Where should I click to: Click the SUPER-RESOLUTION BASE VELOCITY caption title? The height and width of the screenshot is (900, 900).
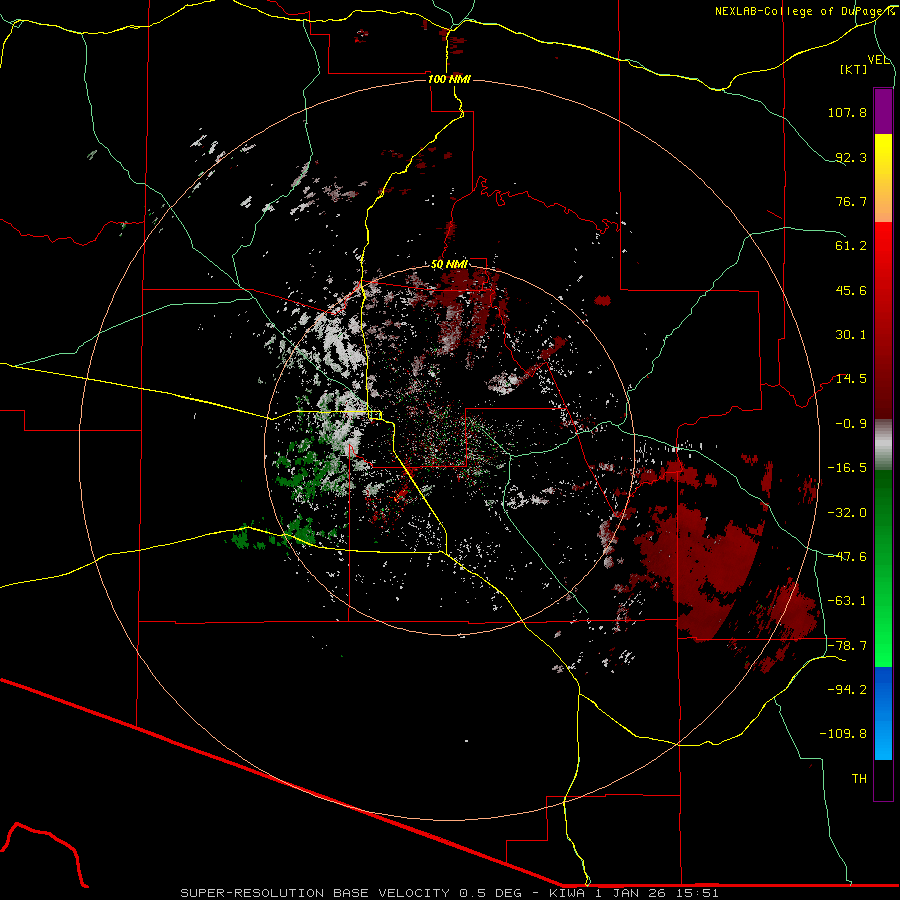tap(315, 893)
